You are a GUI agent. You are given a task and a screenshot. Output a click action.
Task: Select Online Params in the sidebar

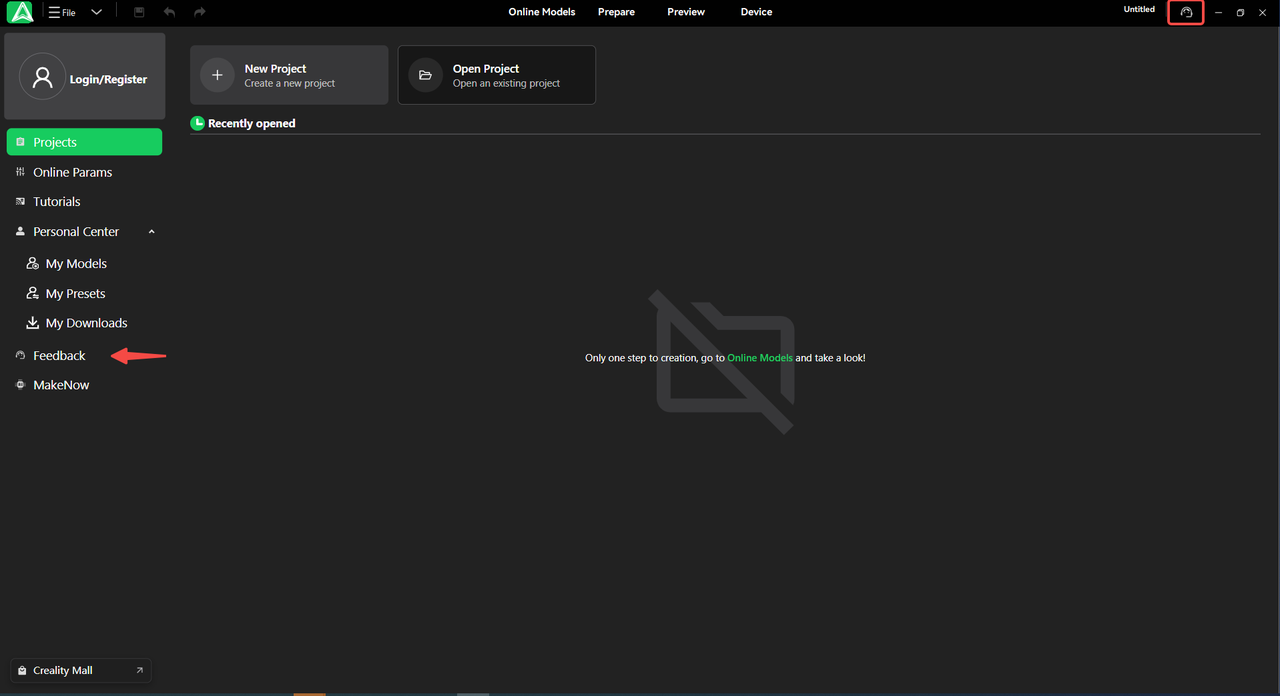[x=72, y=172]
